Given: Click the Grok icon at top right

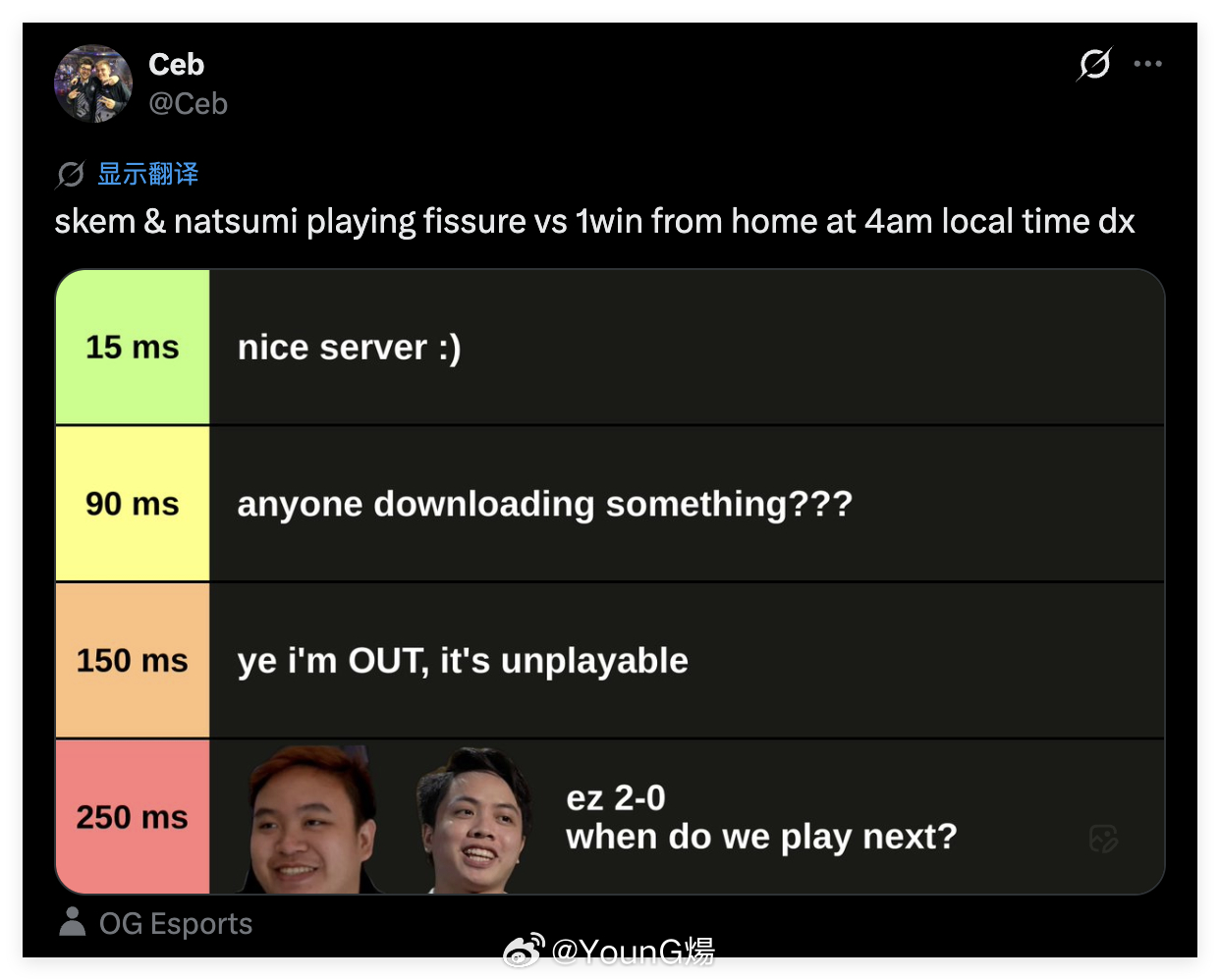Looking at the screenshot, I should point(1094,64).
